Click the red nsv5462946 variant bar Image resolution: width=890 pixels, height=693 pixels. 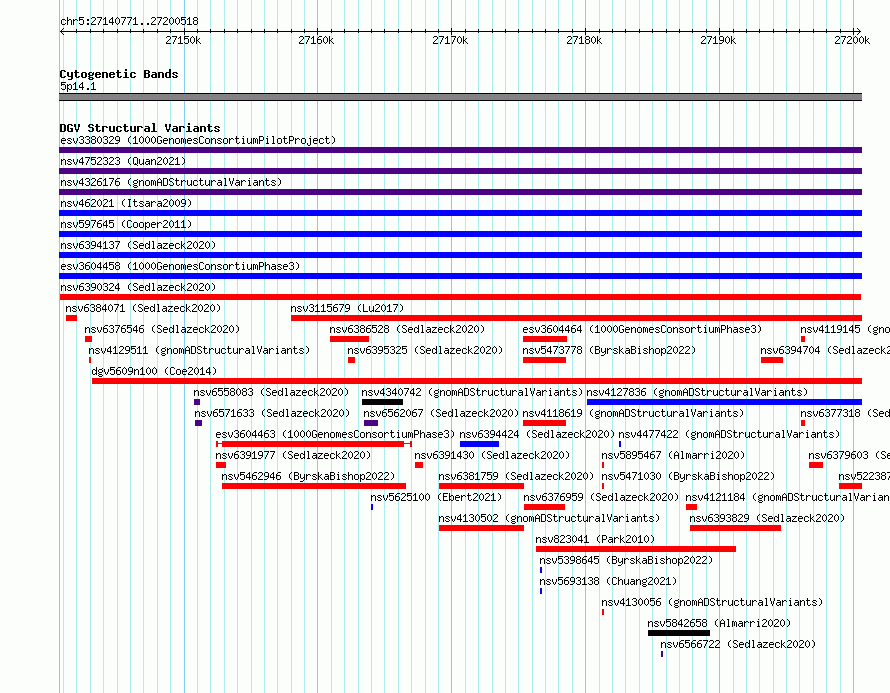tap(314, 486)
